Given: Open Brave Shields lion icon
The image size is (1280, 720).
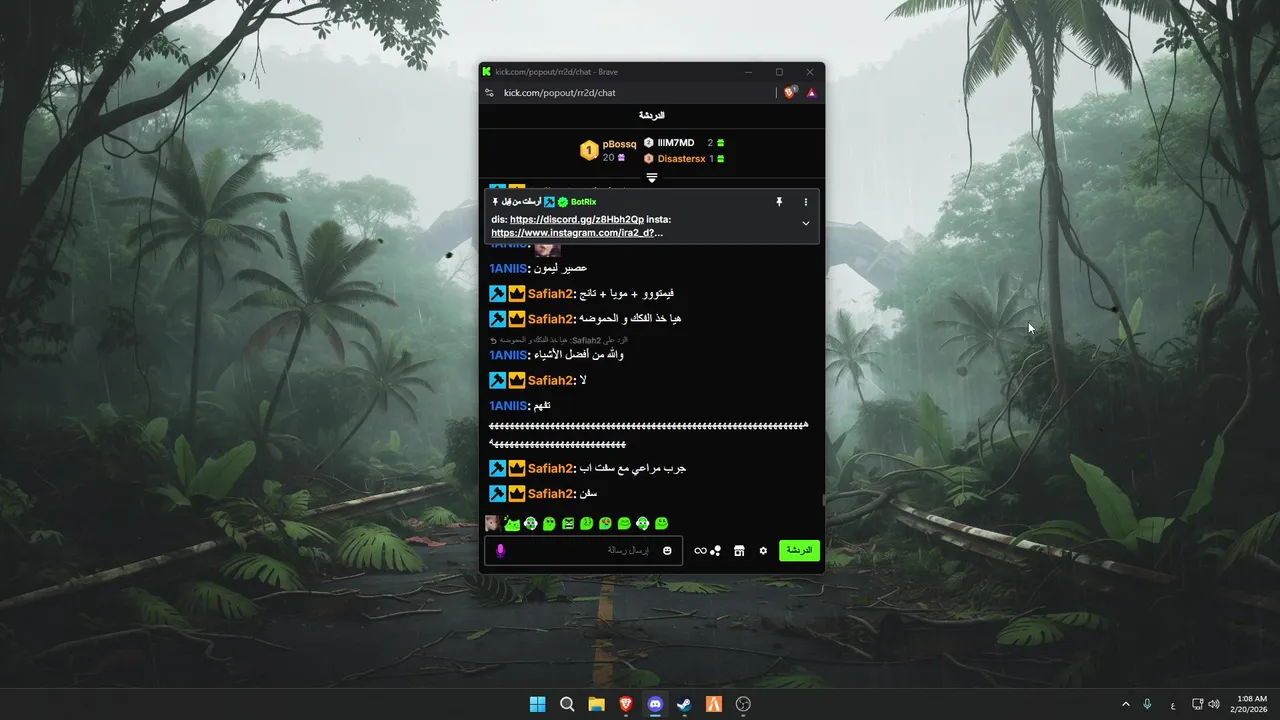Looking at the screenshot, I should tap(790, 93).
